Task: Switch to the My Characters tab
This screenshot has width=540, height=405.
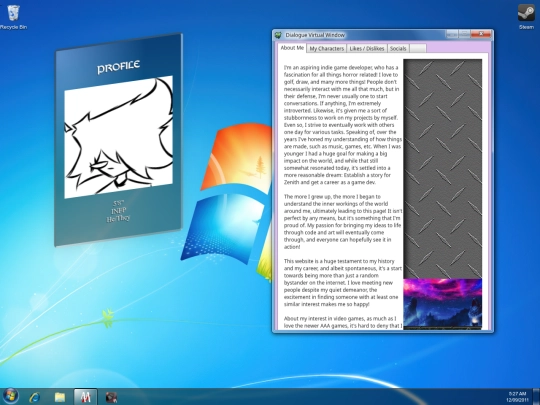Action: [x=326, y=49]
